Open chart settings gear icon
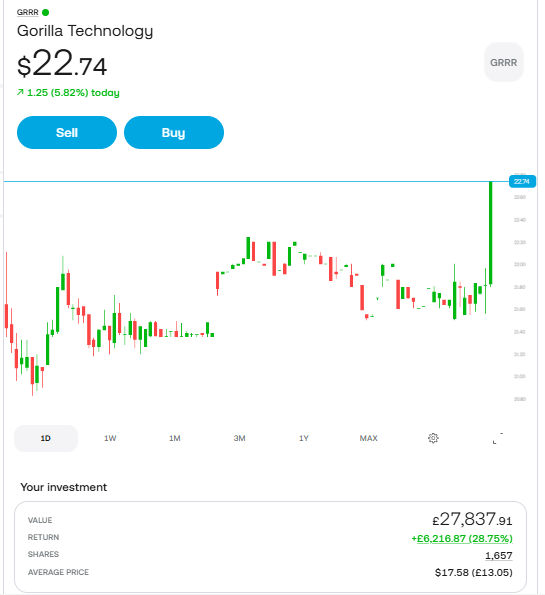 click(x=433, y=438)
